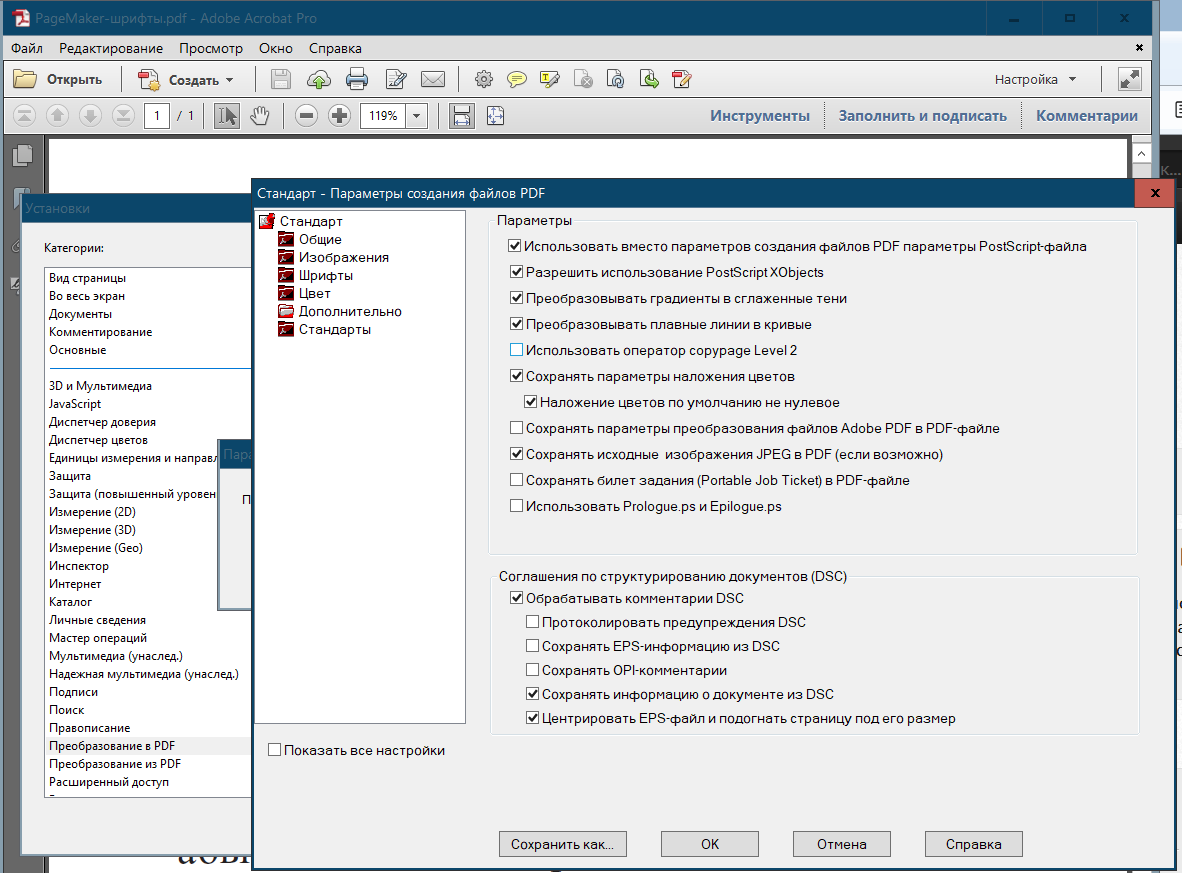This screenshot has height=873, width=1182.
Task: Click the Edit text and images icon
Action: (396, 79)
